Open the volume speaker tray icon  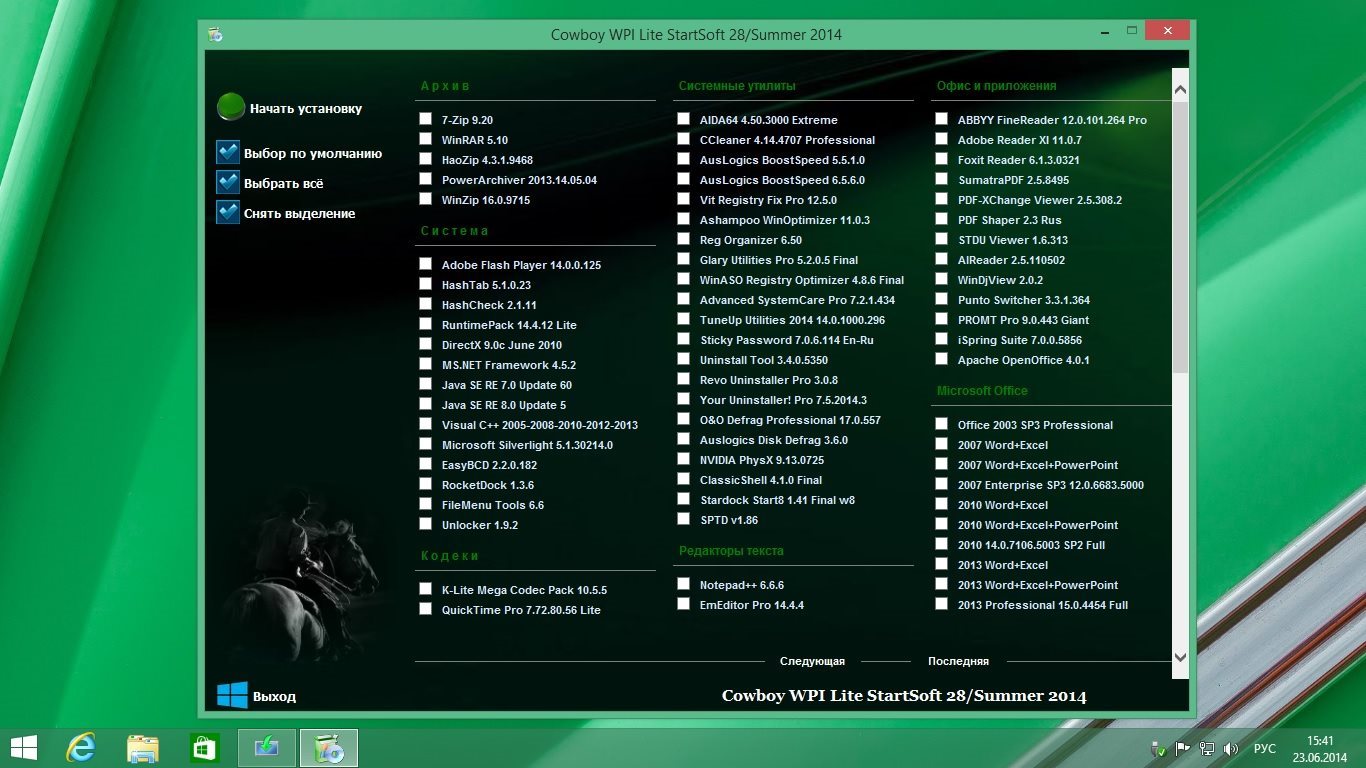click(1231, 748)
